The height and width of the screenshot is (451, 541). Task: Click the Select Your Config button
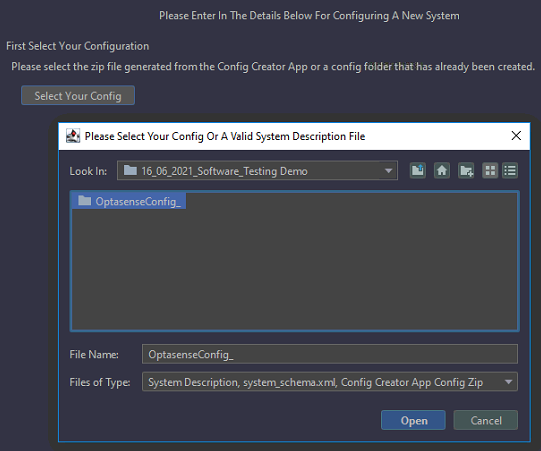pyautogui.click(x=78, y=96)
